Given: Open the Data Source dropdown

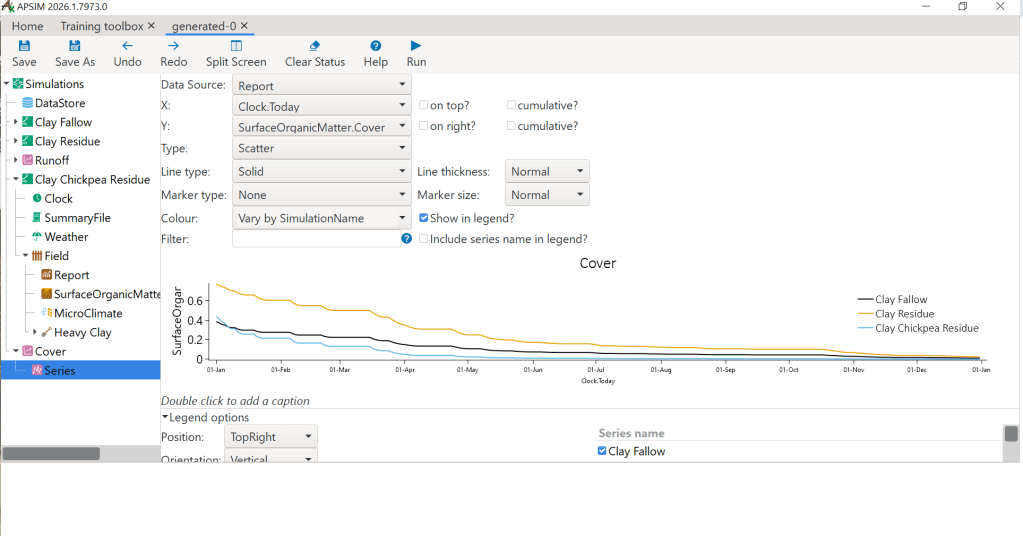Looking at the screenshot, I should coord(321,86).
